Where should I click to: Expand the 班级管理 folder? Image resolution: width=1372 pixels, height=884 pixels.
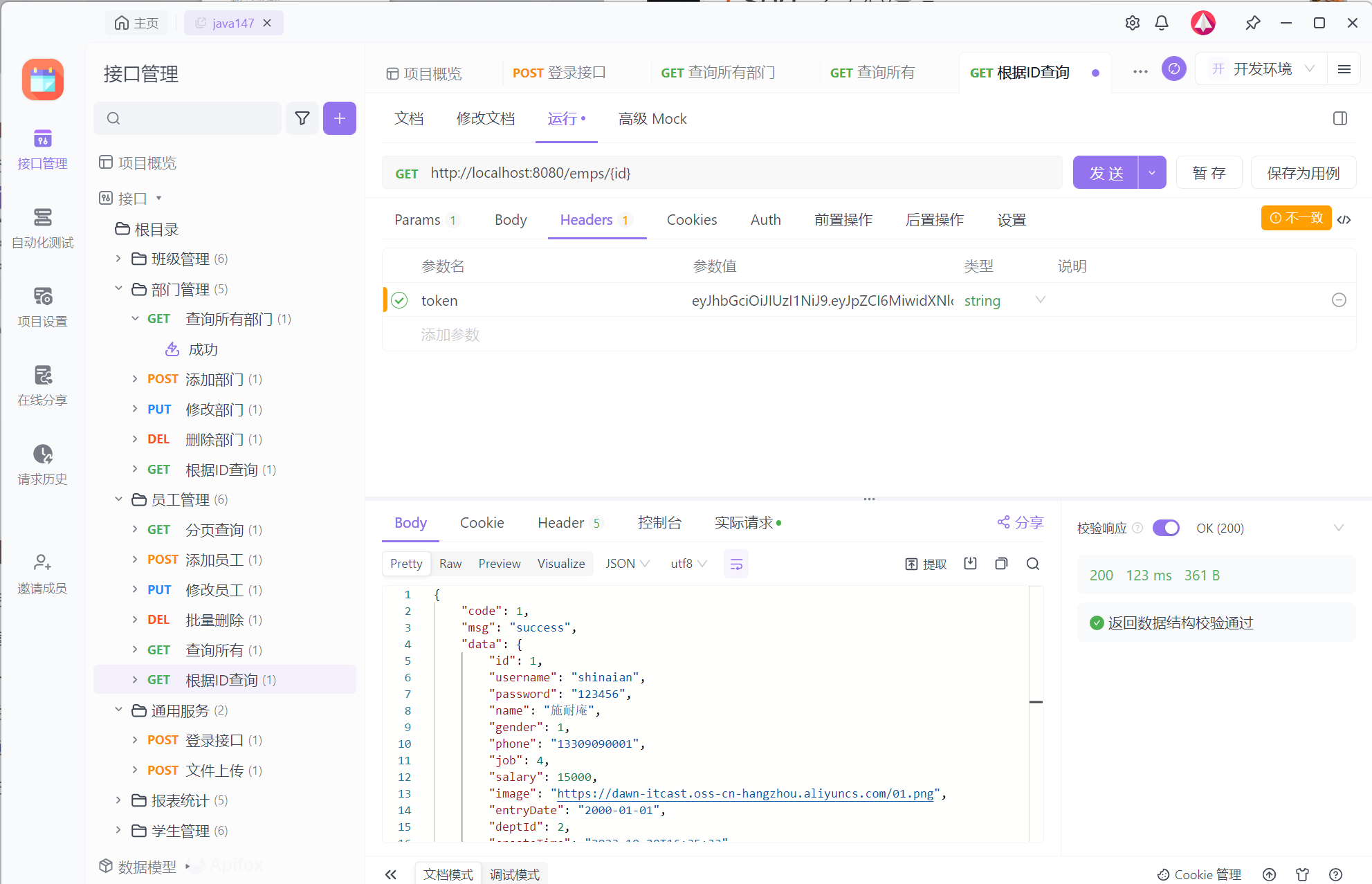pyautogui.click(x=118, y=259)
